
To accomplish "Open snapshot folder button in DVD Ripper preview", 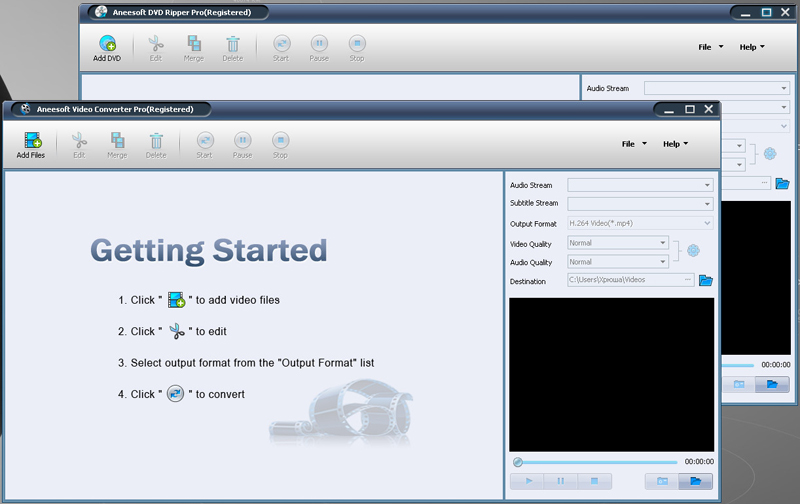I will point(772,384).
